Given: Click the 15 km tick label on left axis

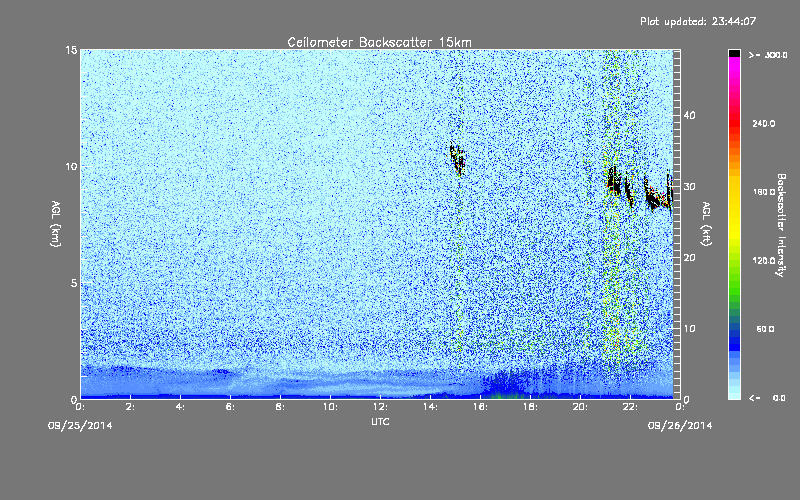Looking at the screenshot, I should tap(71, 50).
